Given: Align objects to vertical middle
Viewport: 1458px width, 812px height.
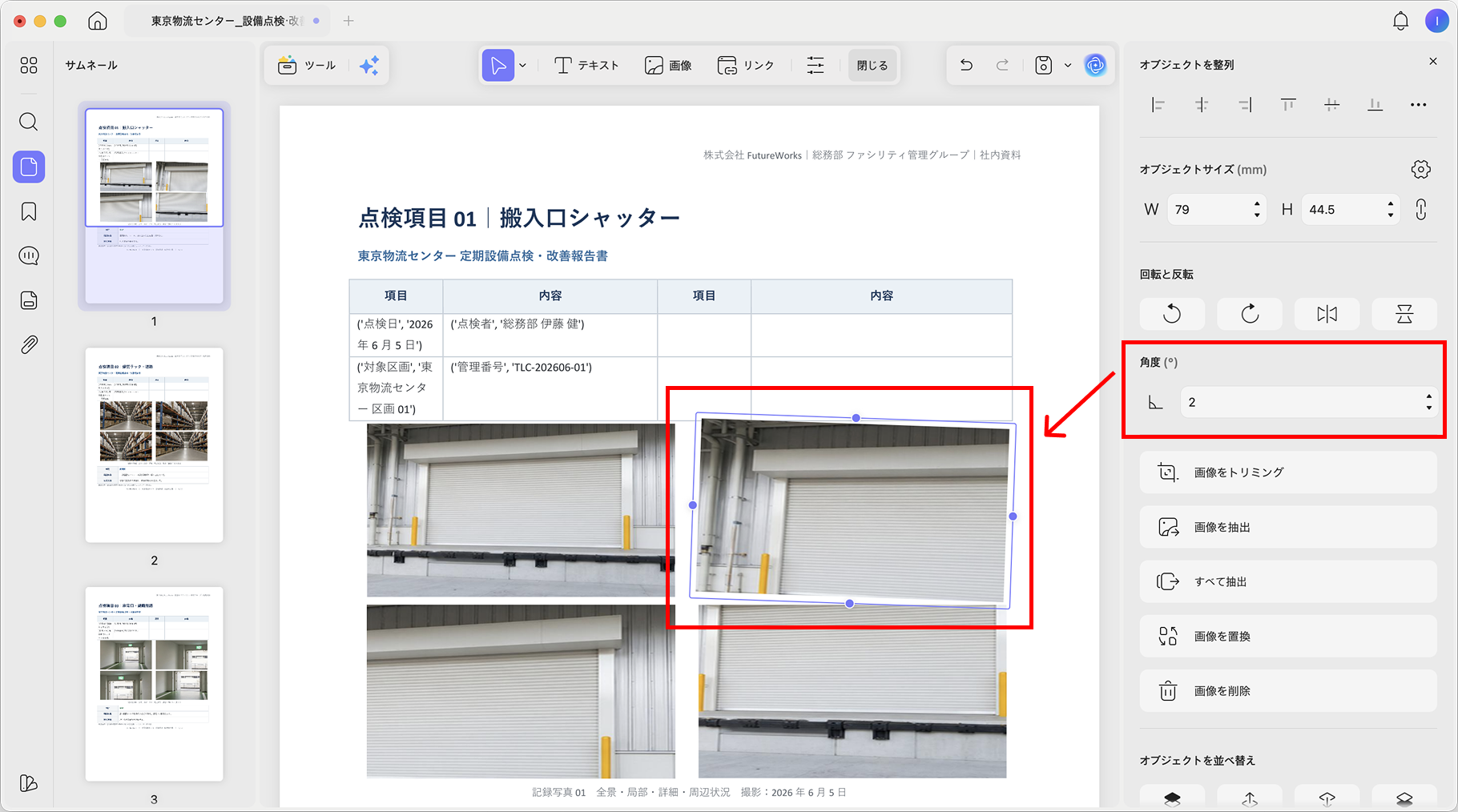Looking at the screenshot, I should click(1331, 105).
